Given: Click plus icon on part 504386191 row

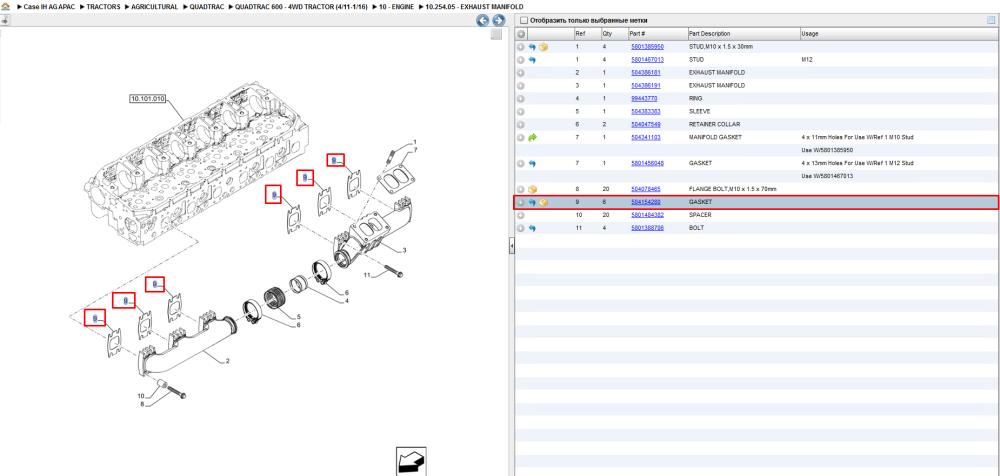Looking at the screenshot, I should point(521,86).
